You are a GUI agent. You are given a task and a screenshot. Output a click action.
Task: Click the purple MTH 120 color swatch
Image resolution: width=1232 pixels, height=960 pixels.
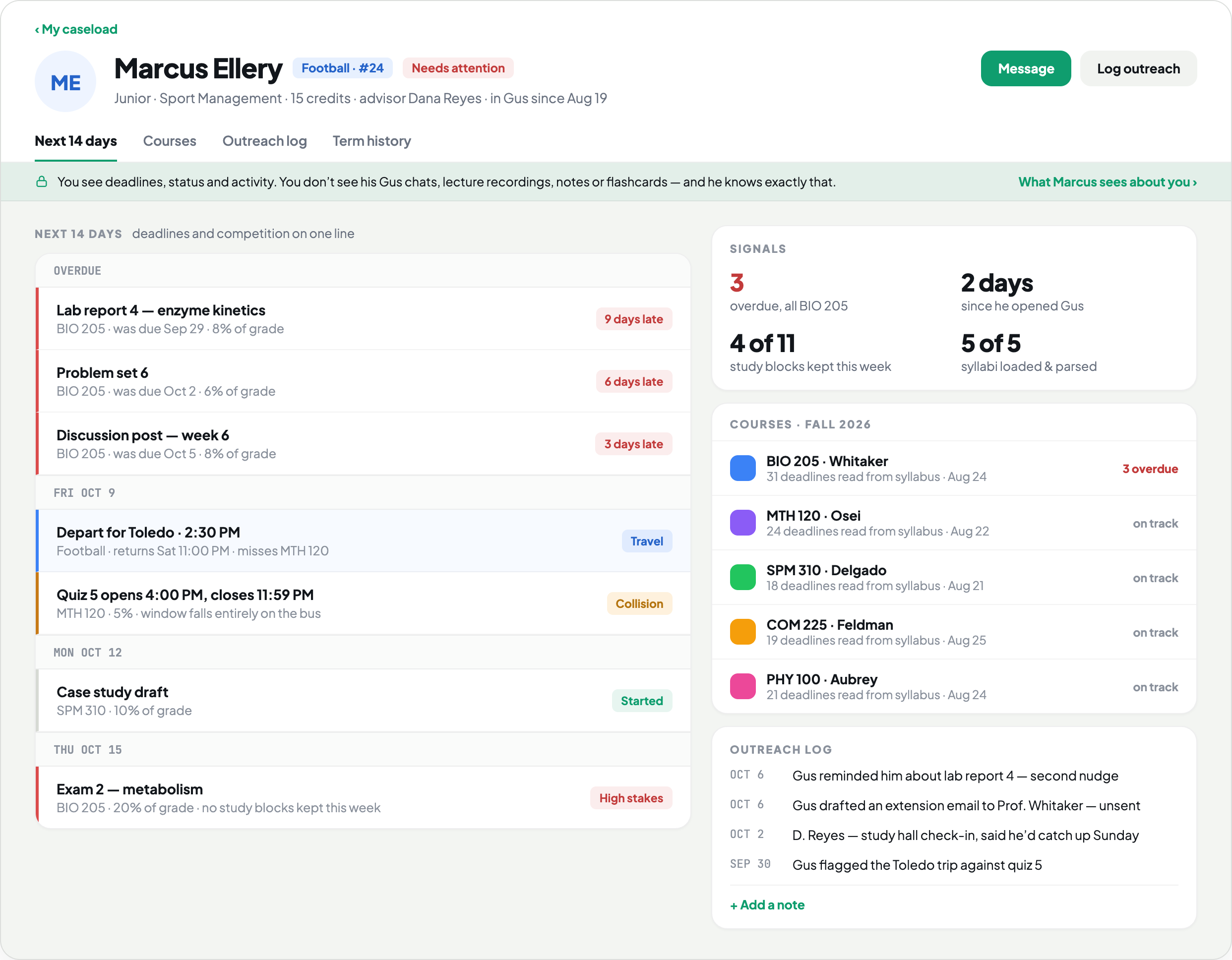click(742, 523)
